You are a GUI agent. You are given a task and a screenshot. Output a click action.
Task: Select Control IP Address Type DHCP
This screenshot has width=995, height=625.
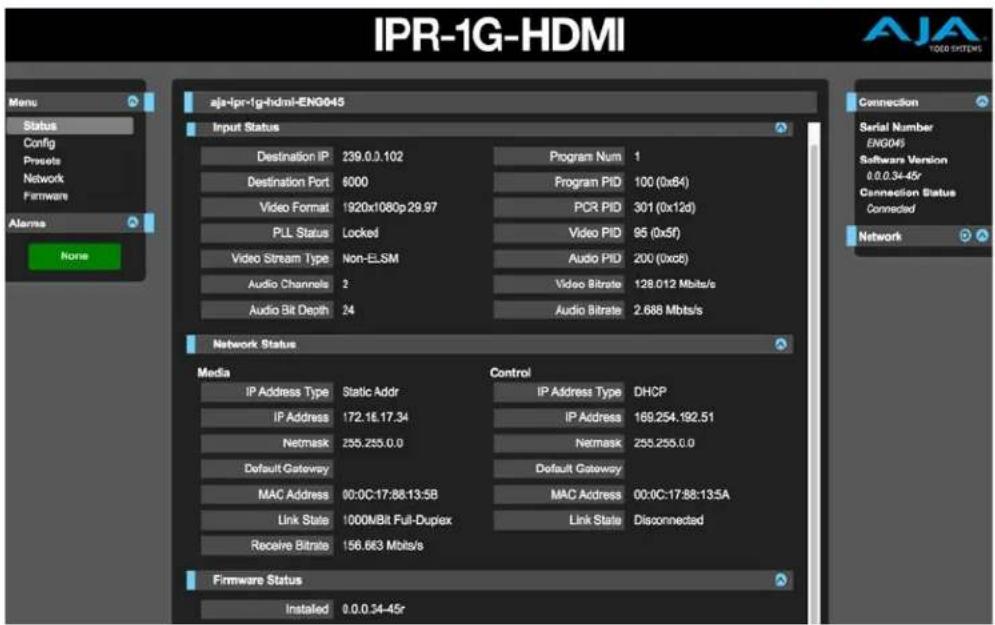[x=650, y=392]
